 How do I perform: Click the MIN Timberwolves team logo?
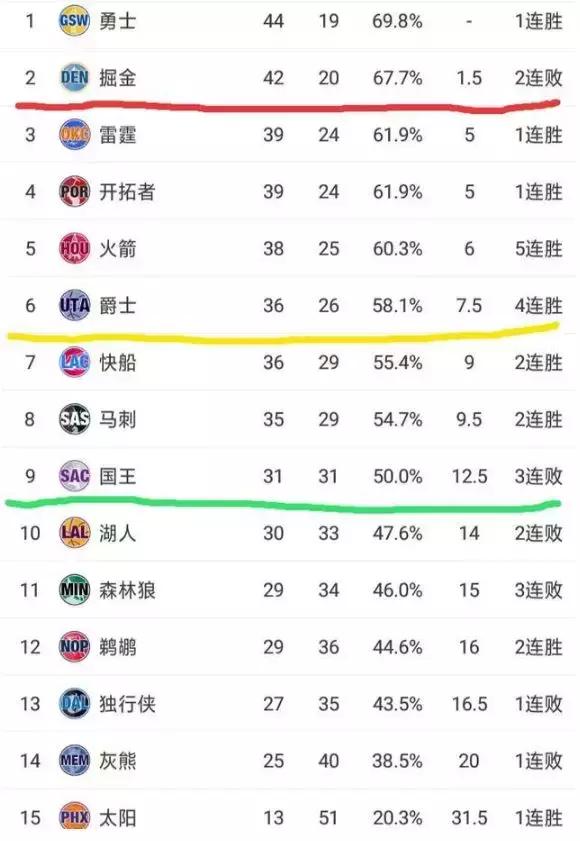point(74,590)
